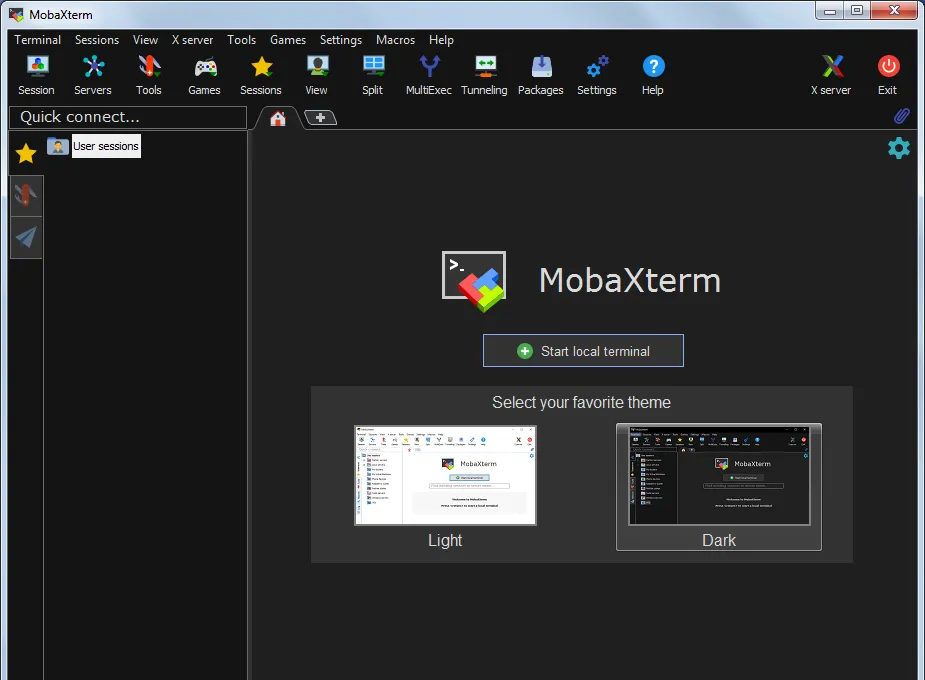Open the Terminal menu
The height and width of the screenshot is (680, 925).
tap(37, 40)
